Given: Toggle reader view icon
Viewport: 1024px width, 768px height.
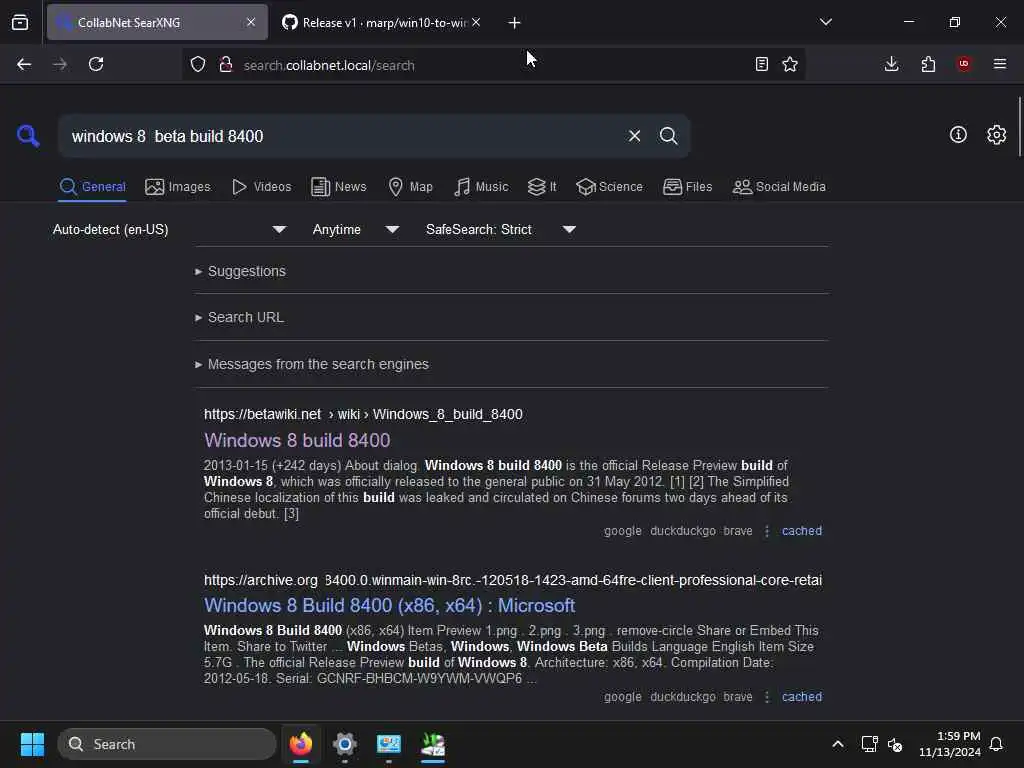Looking at the screenshot, I should tap(761, 64).
